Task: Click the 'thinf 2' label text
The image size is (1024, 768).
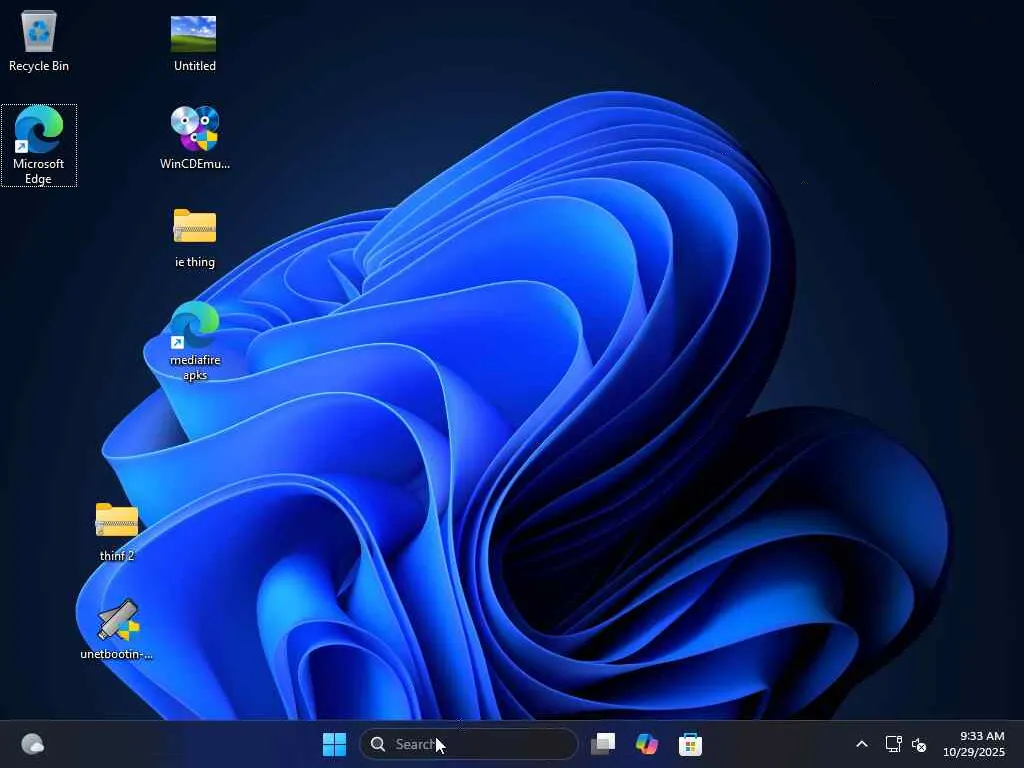Action: pos(117,556)
